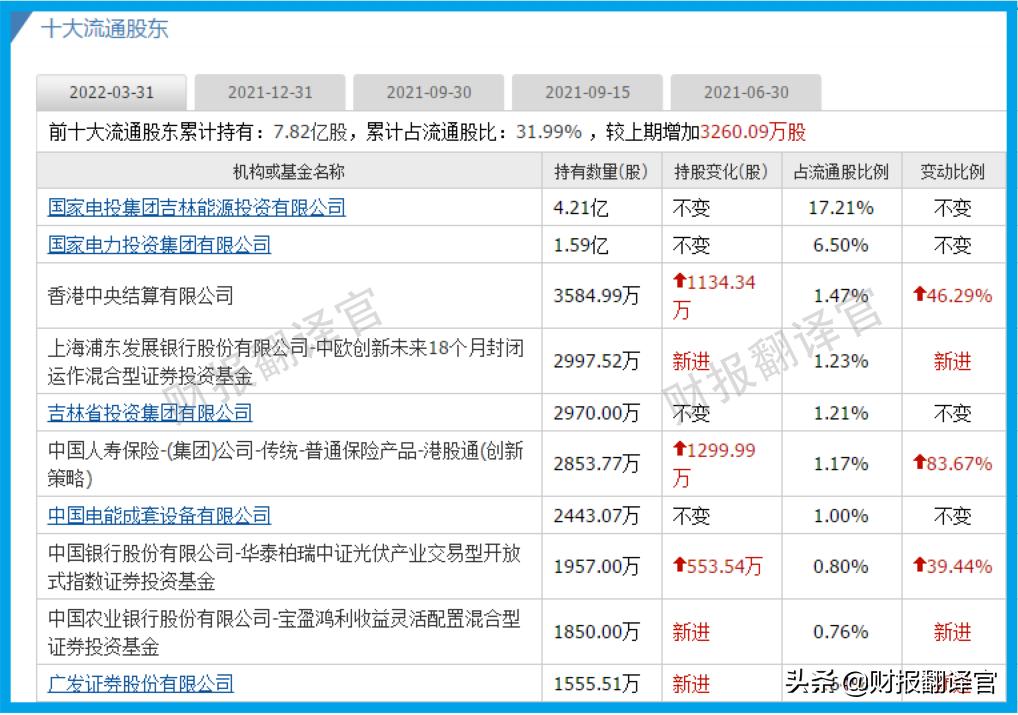The height and width of the screenshot is (715, 1018).
Task: Click the red up arrow beside 1134.34万
Action: pos(678,282)
